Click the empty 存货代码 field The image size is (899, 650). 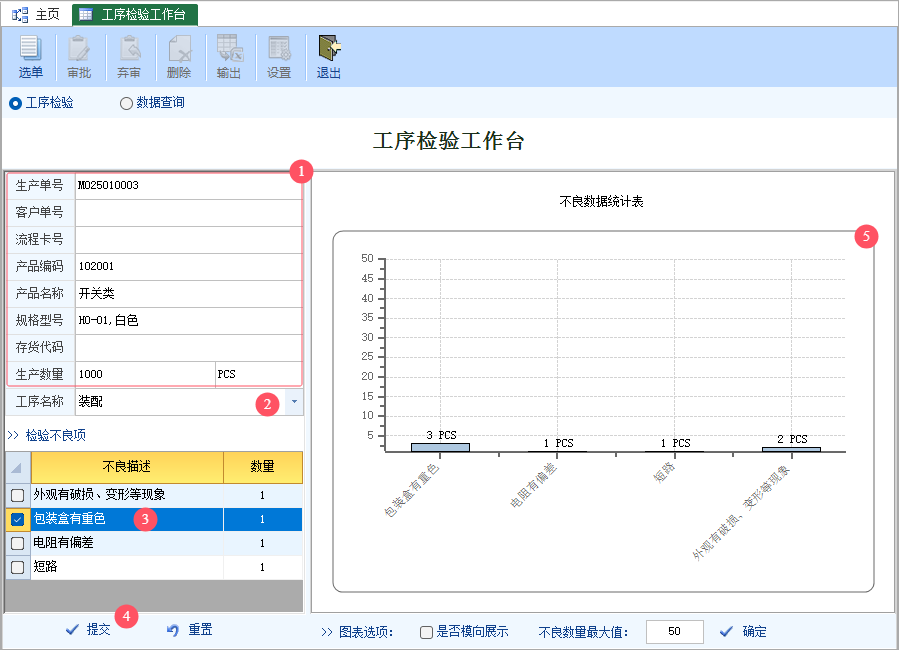click(189, 347)
